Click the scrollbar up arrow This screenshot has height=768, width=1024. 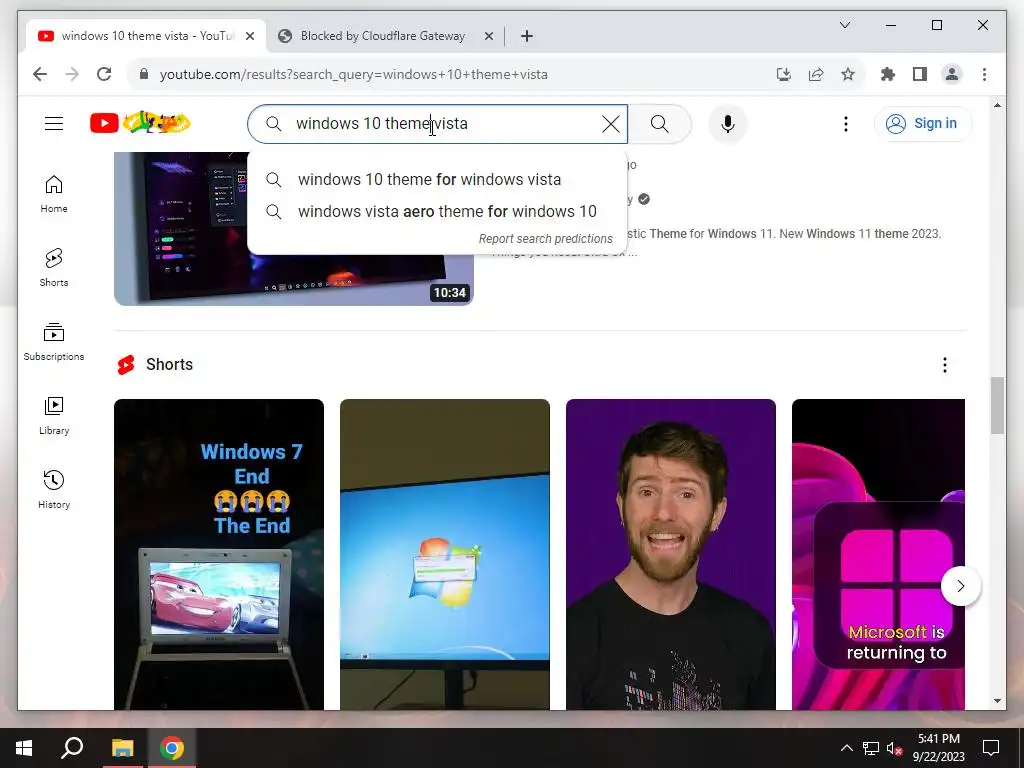tap(997, 104)
